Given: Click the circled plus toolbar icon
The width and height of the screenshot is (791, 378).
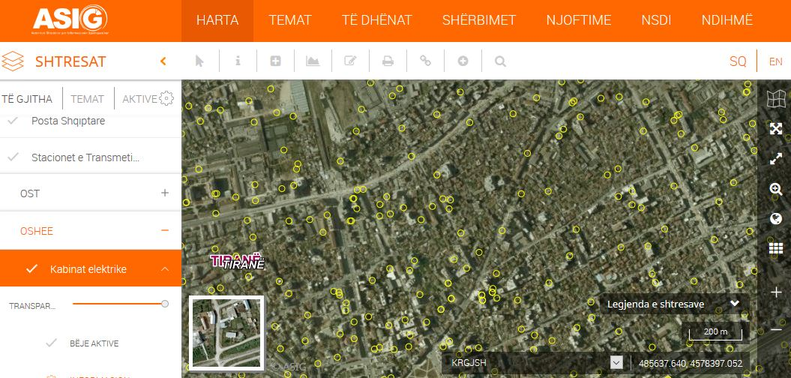Looking at the screenshot, I should (x=463, y=61).
